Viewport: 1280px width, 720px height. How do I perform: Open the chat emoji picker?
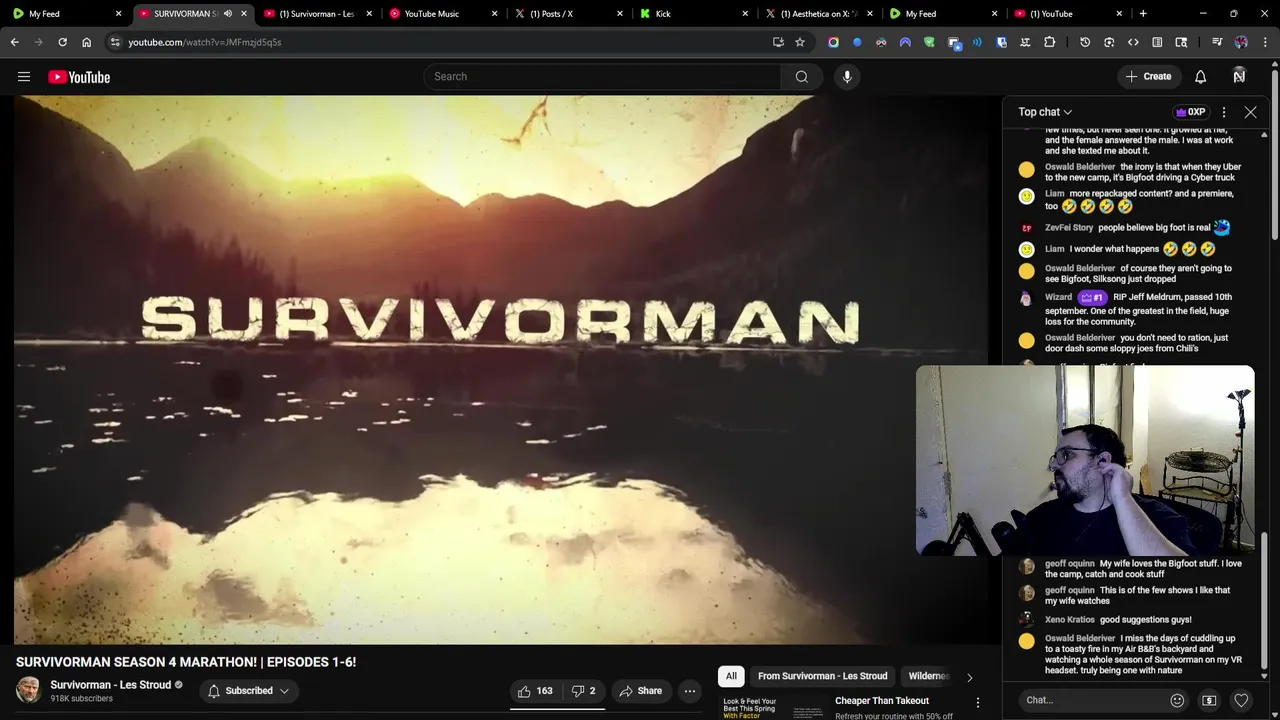click(1177, 700)
